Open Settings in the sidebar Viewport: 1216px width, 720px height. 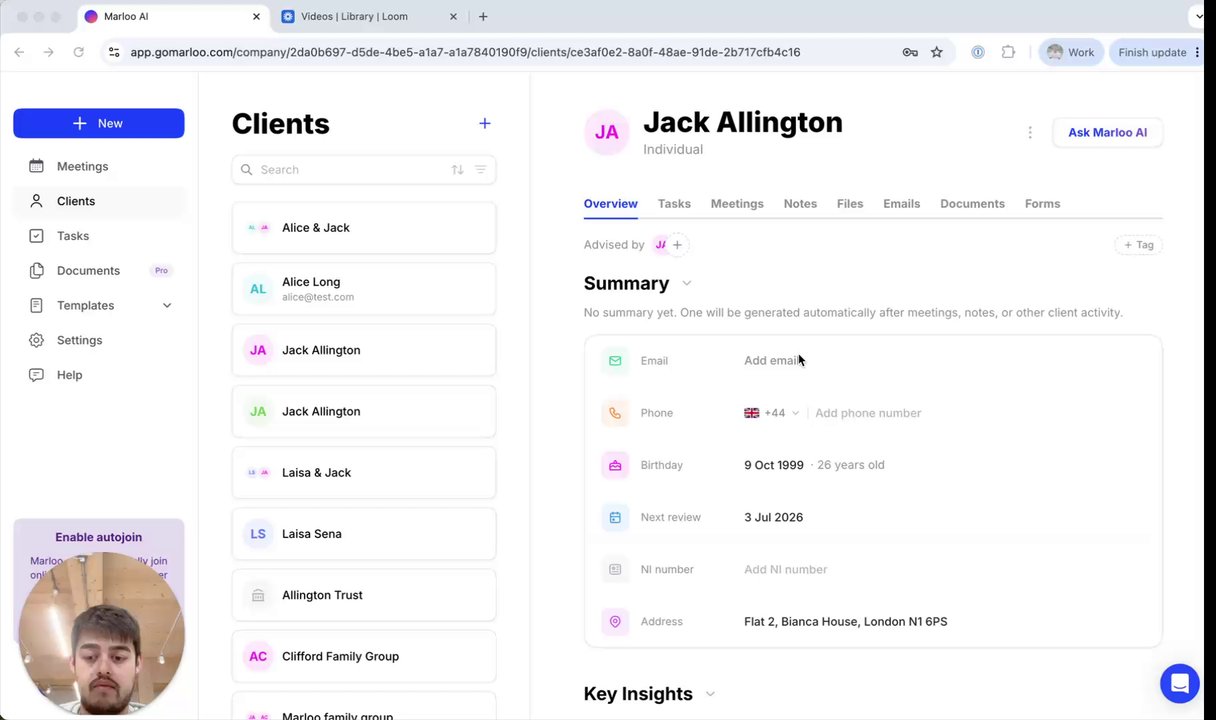[x=79, y=340]
